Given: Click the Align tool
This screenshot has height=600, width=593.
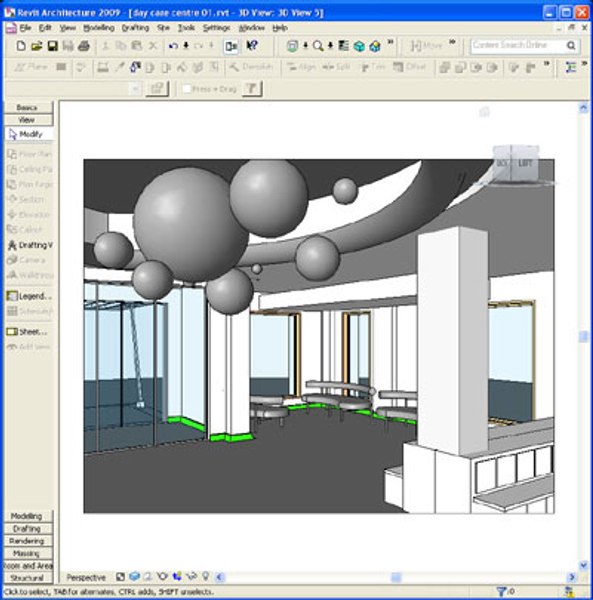Looking at the screenshot, I should tap(301, 67).
